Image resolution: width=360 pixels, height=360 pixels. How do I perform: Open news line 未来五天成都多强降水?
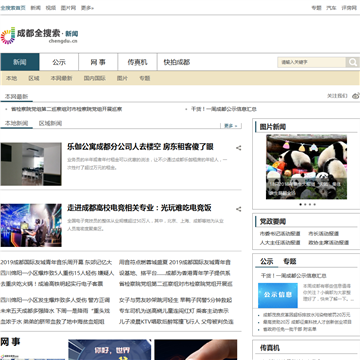click(55, 311)
